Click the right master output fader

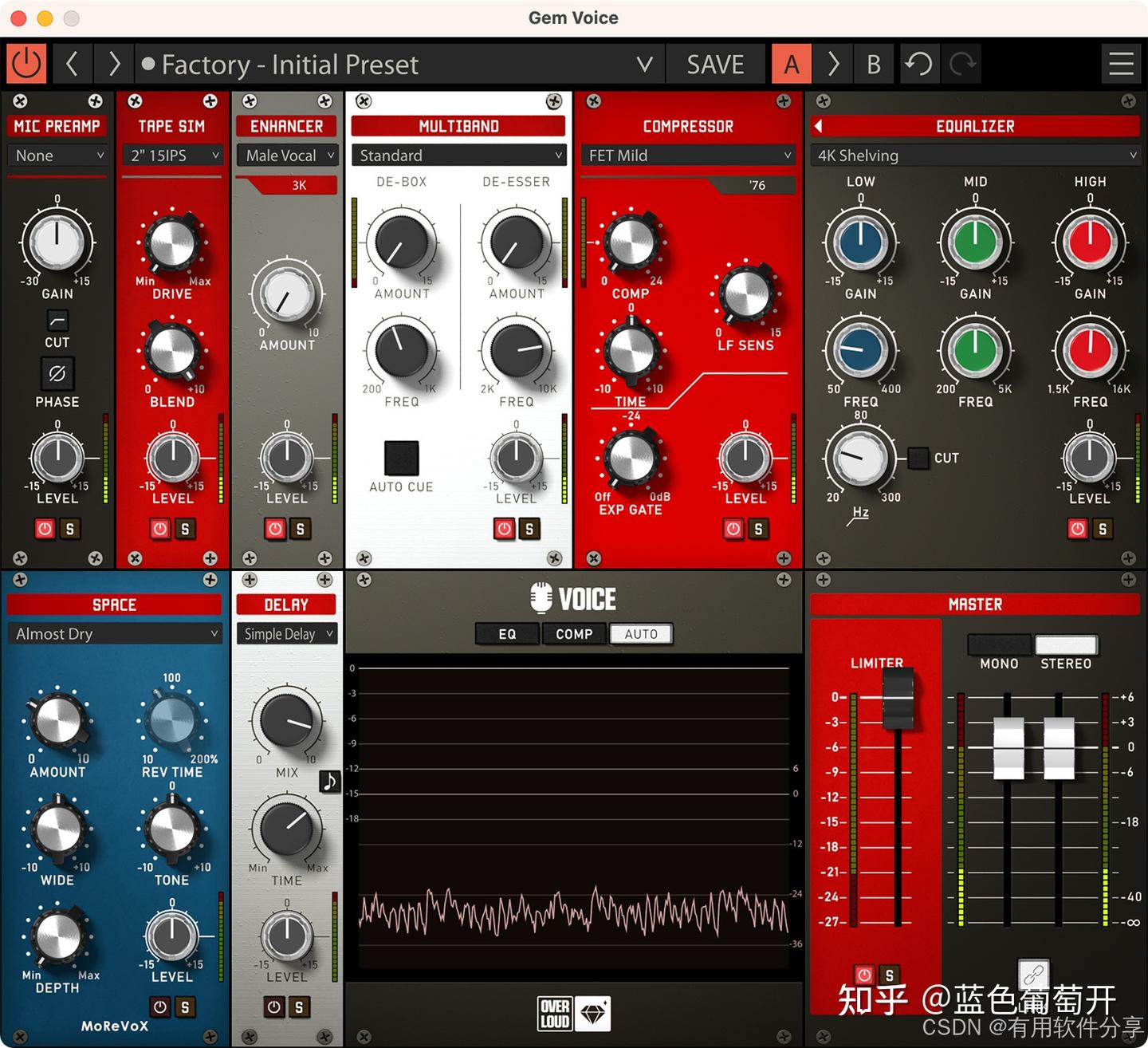tap(1059, 748)
